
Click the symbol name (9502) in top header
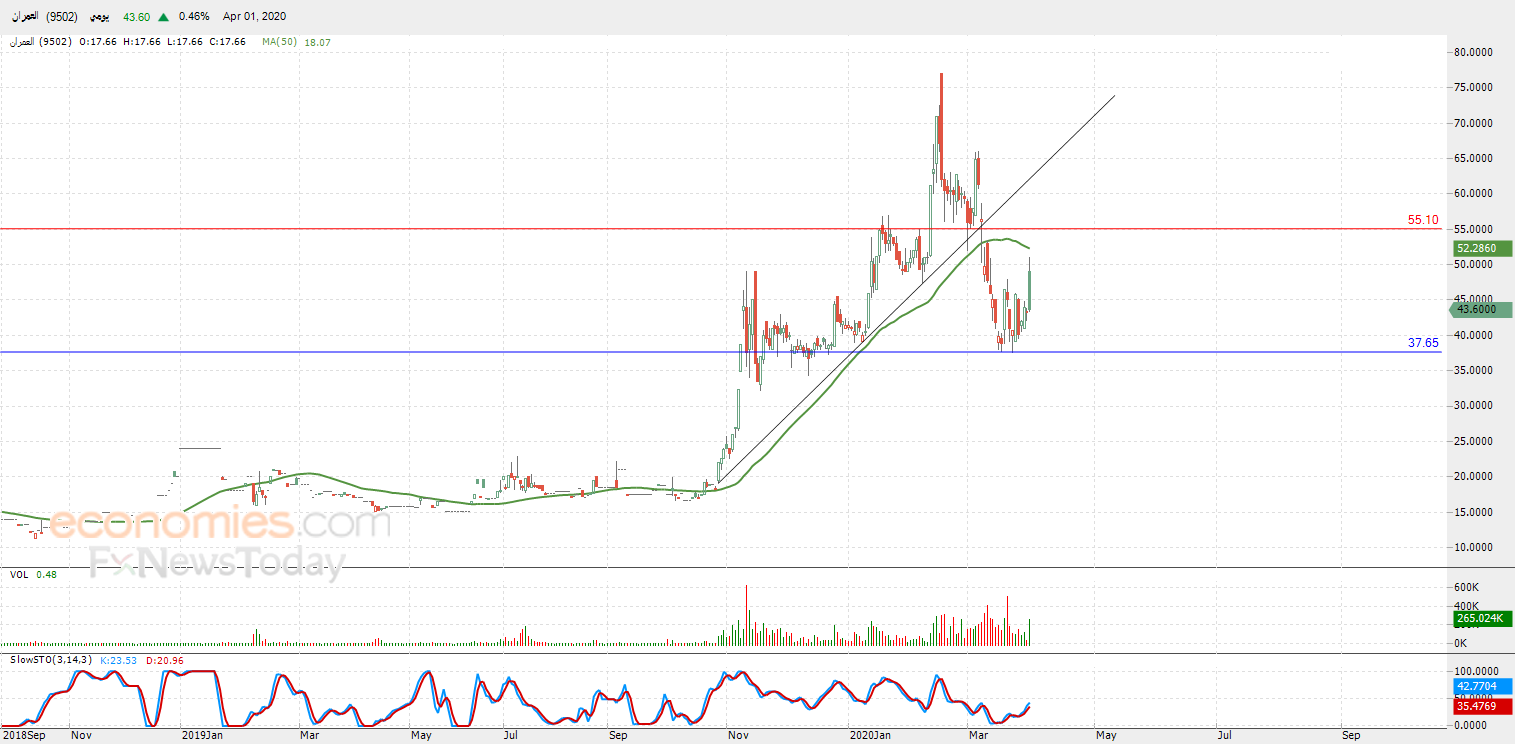tap(43, 17)
